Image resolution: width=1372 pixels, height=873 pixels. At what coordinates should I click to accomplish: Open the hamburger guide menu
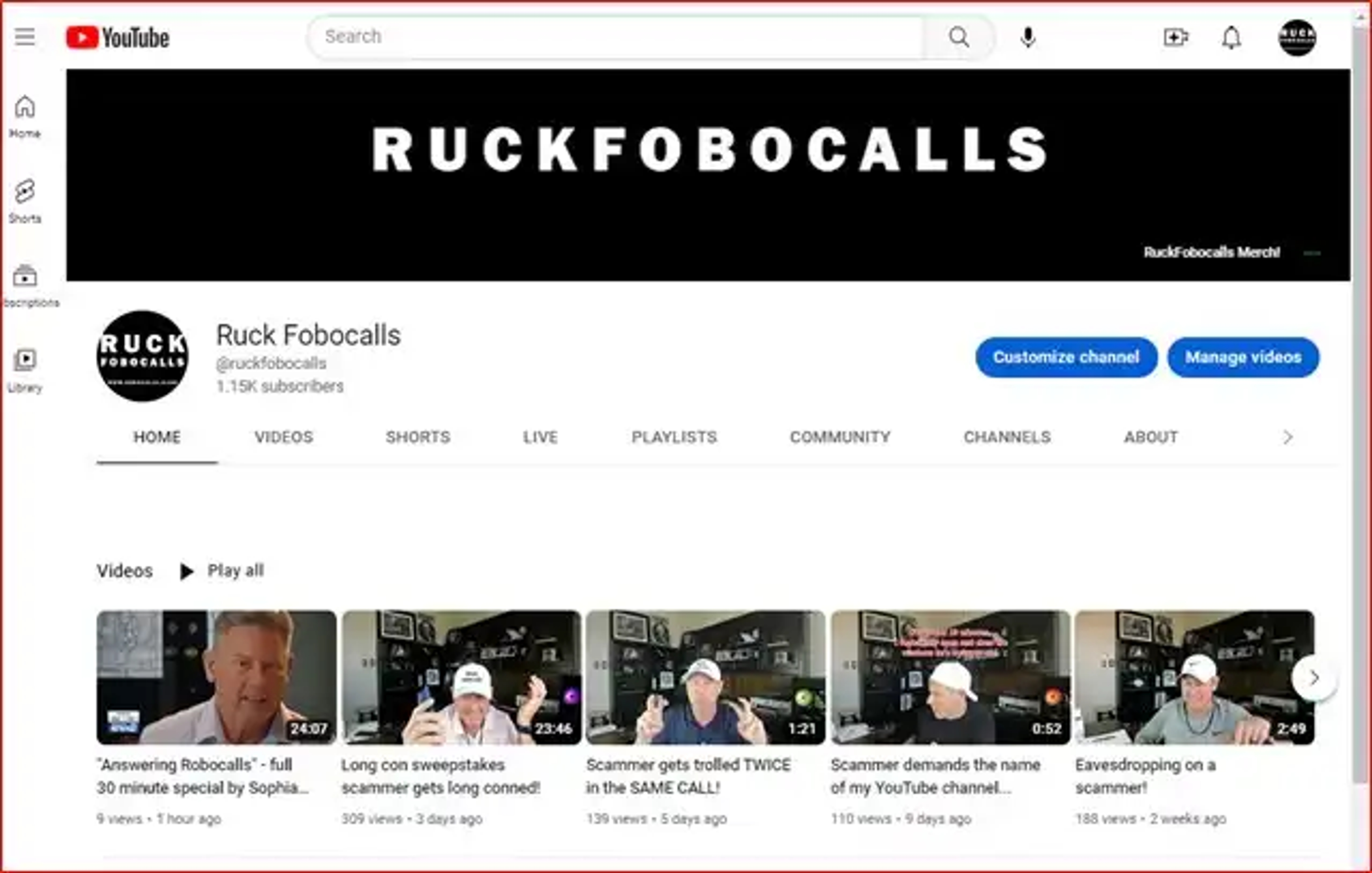point(25,37)
